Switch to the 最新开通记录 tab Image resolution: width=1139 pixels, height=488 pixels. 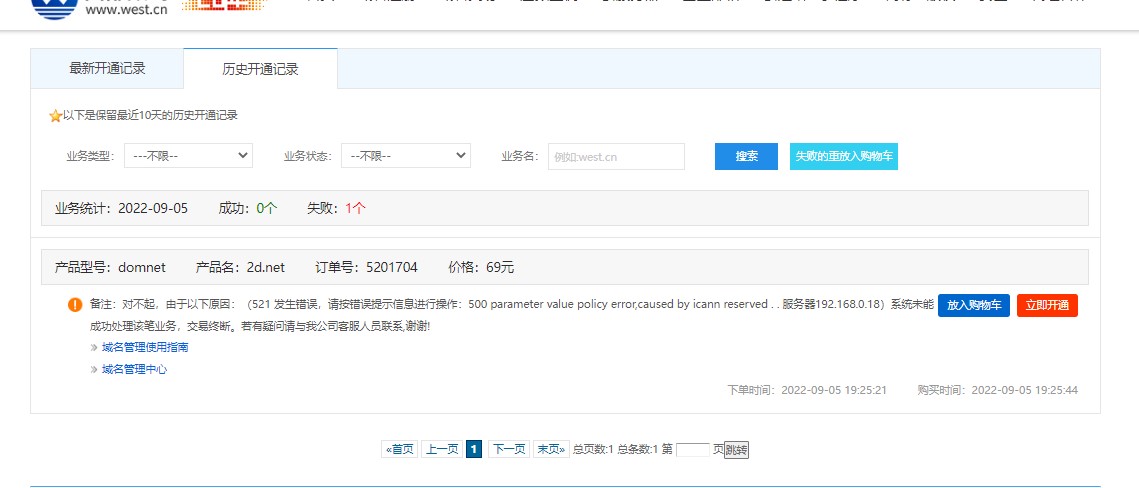coord(107,69)
